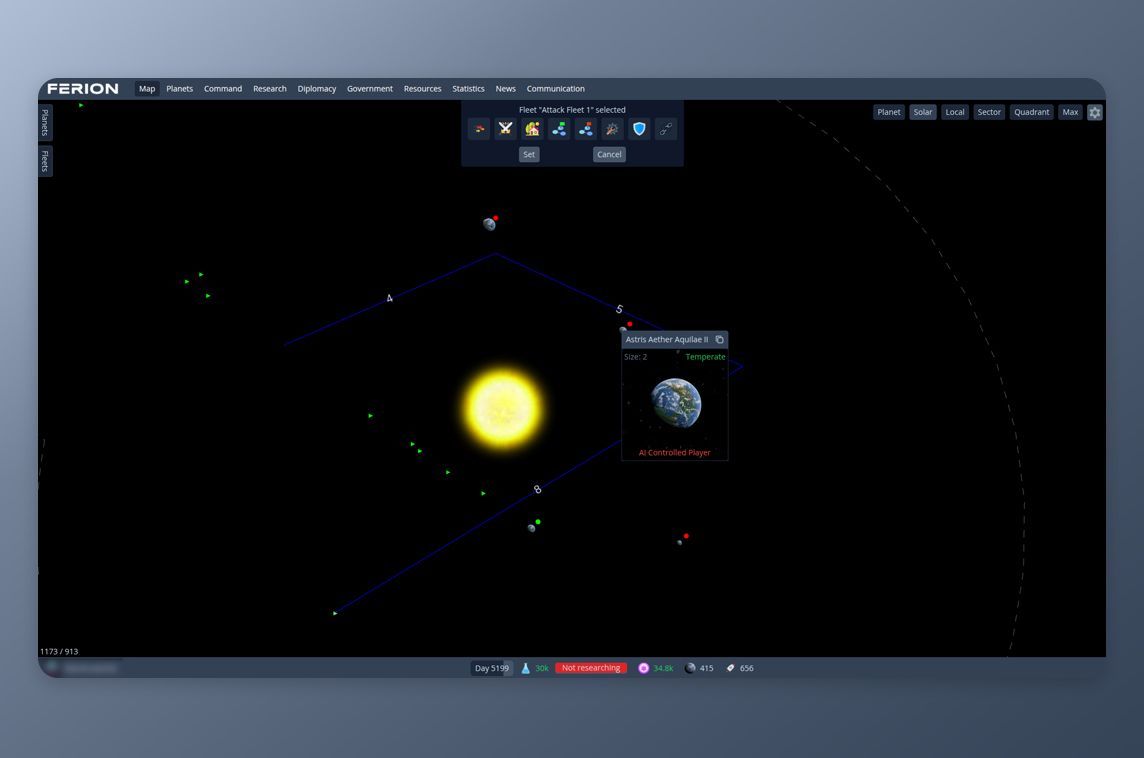This screenshot has height=758, width=1144.
Task: Expand the Fleets side panel
Action: (45, 161)
